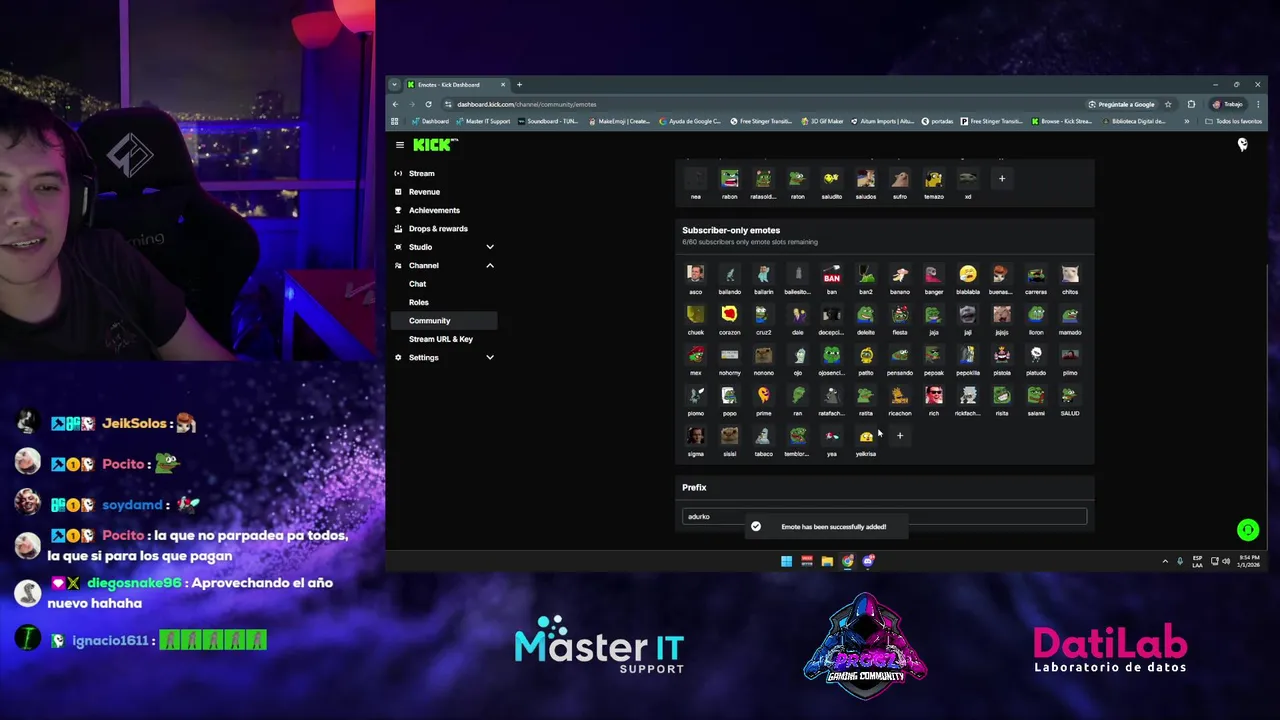Image resolution: width=1280 pixels, height=720 pixels.
Task: Select the 'ban2' emote
Action: pos(865,274)
